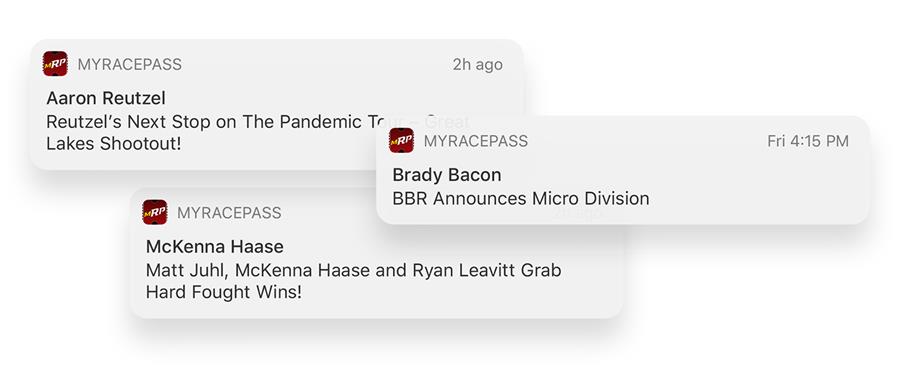Open the Aaron Reutzel notification title

click(x=106, y=98)
